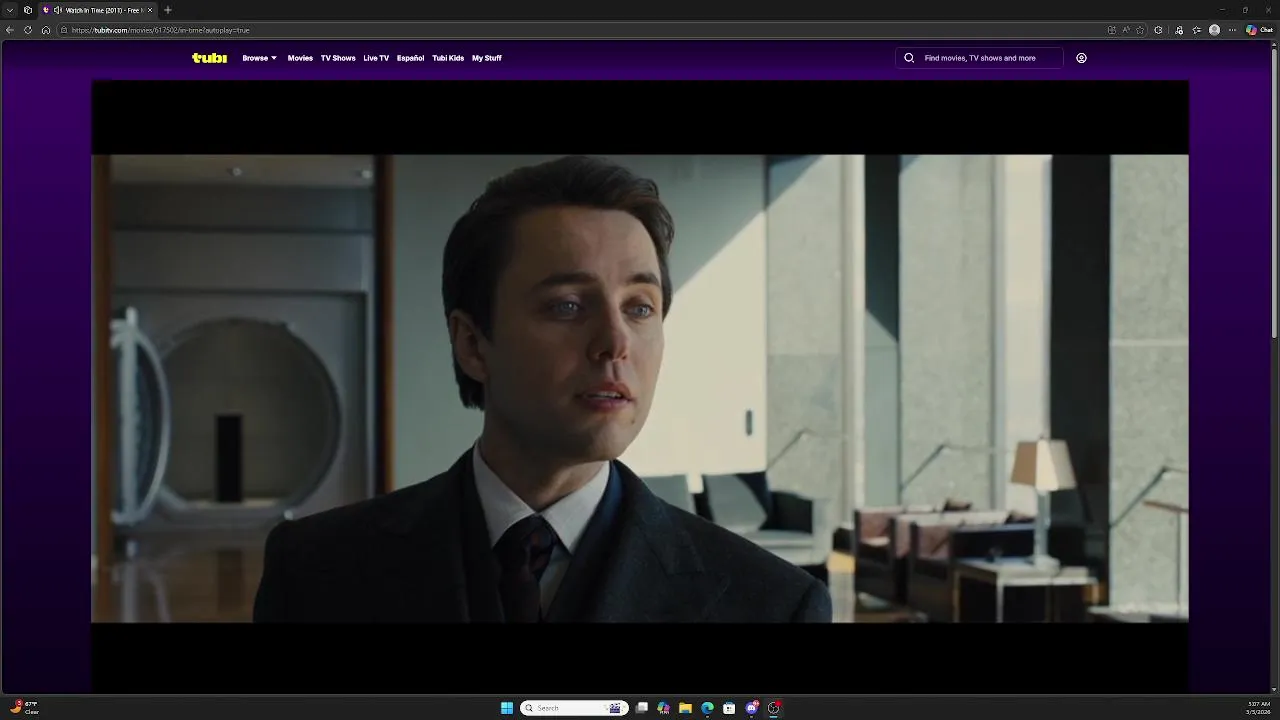Viewport: 1280px width, 720px height.
Task: Open a new browser tab
Action: click(168, 10)
